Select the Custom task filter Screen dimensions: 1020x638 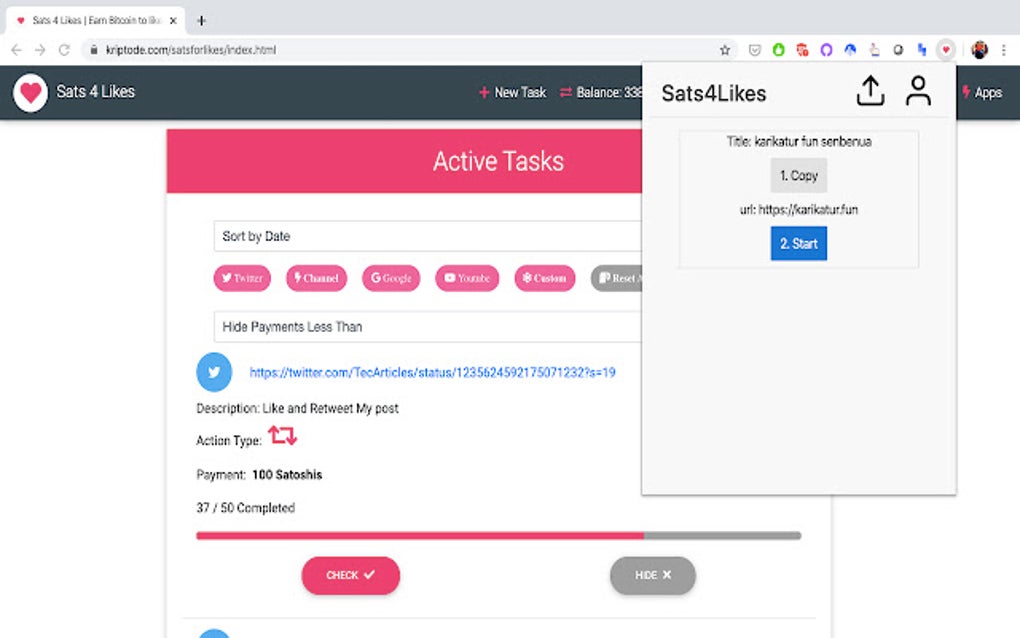tap(544, 278)
